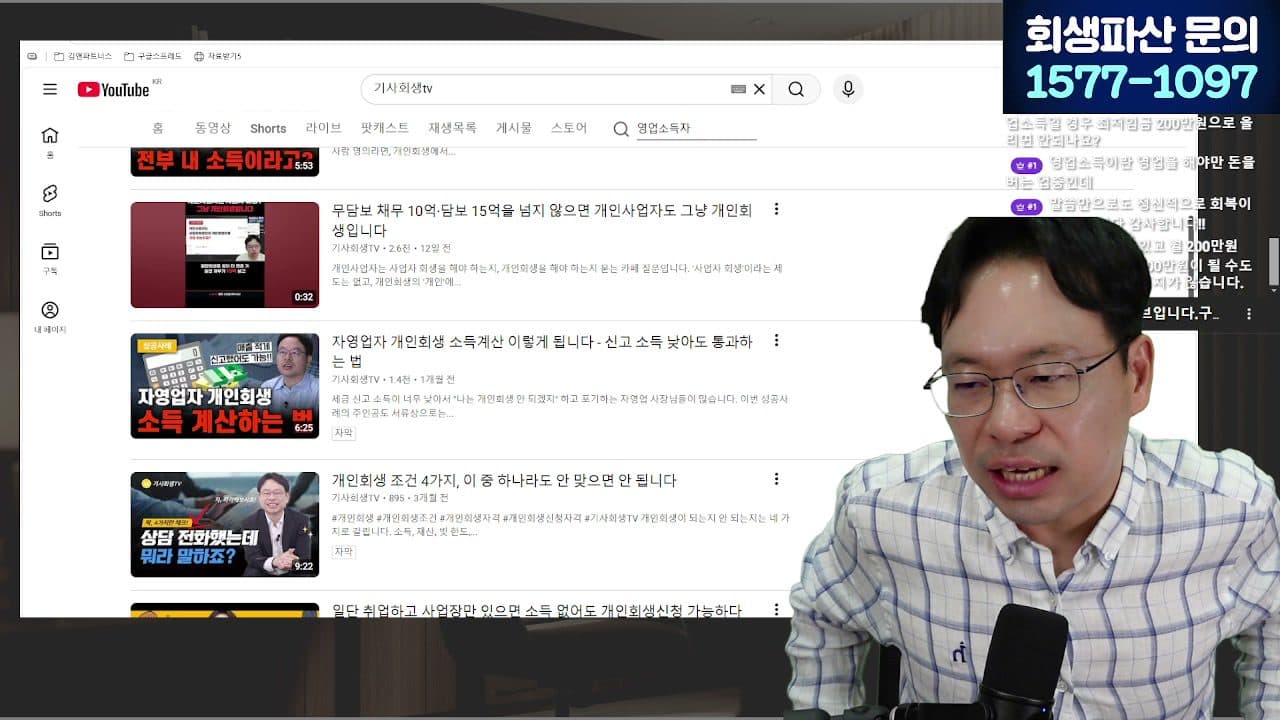
Task: Click the channel search magnifier icon
Action: coord(621,129)
